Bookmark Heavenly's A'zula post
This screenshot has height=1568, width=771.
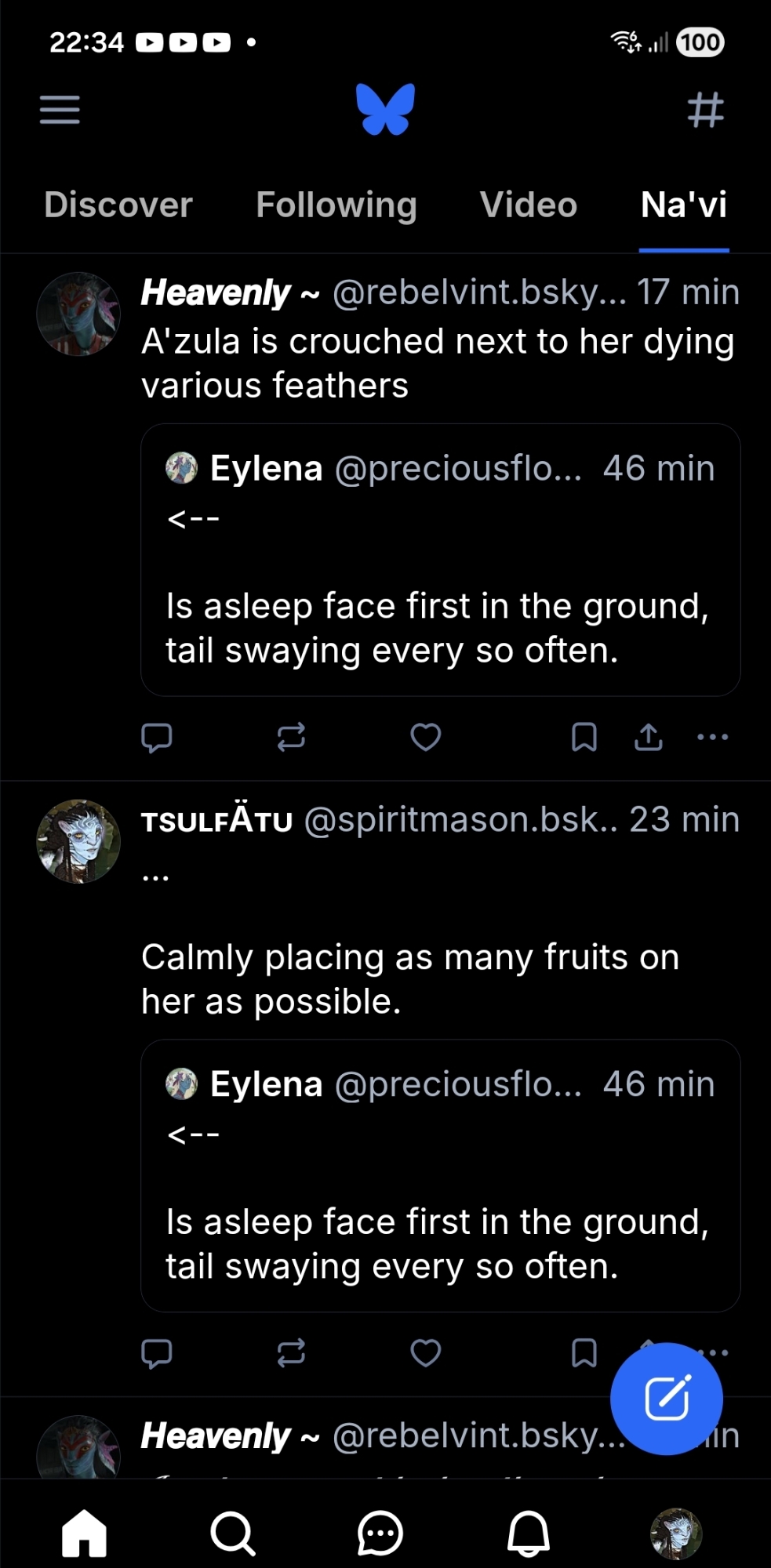584,737
